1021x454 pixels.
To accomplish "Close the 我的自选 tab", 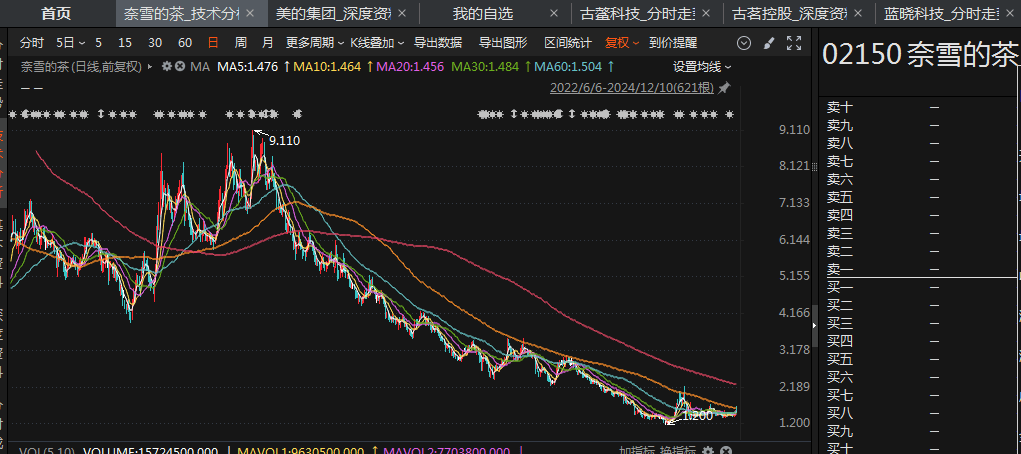I will (553, 13).
